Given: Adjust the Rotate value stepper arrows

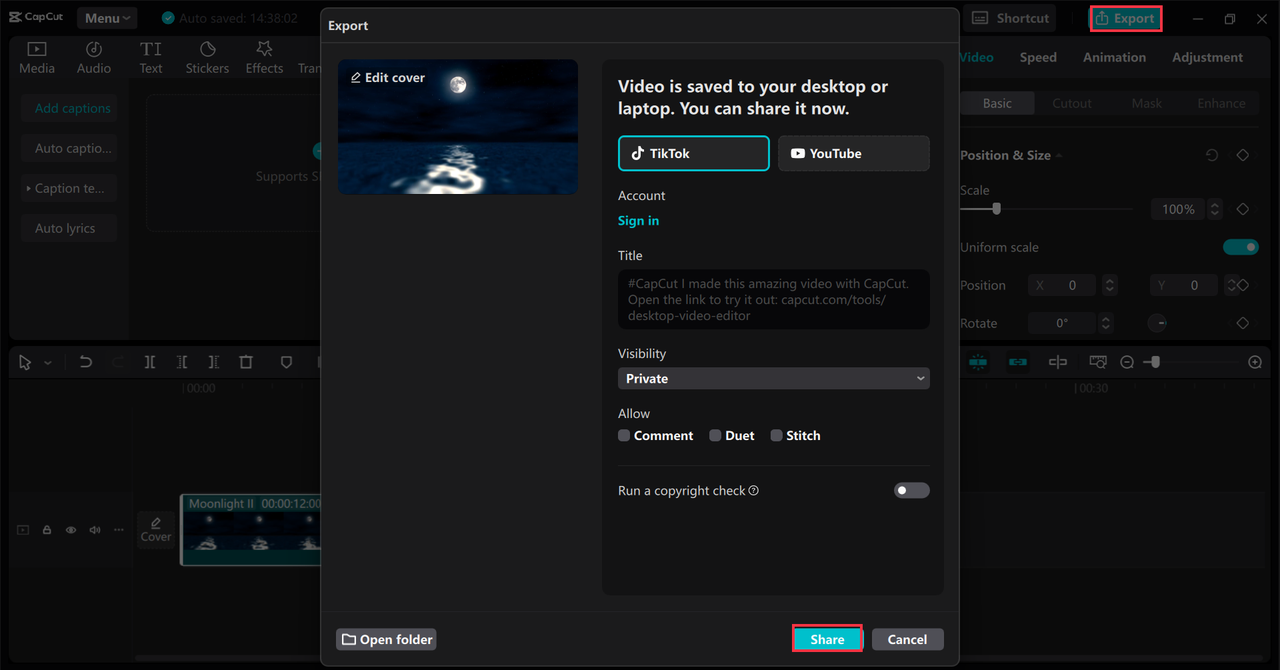Looking at the screenshot, I should click(x=1105, y=323).
